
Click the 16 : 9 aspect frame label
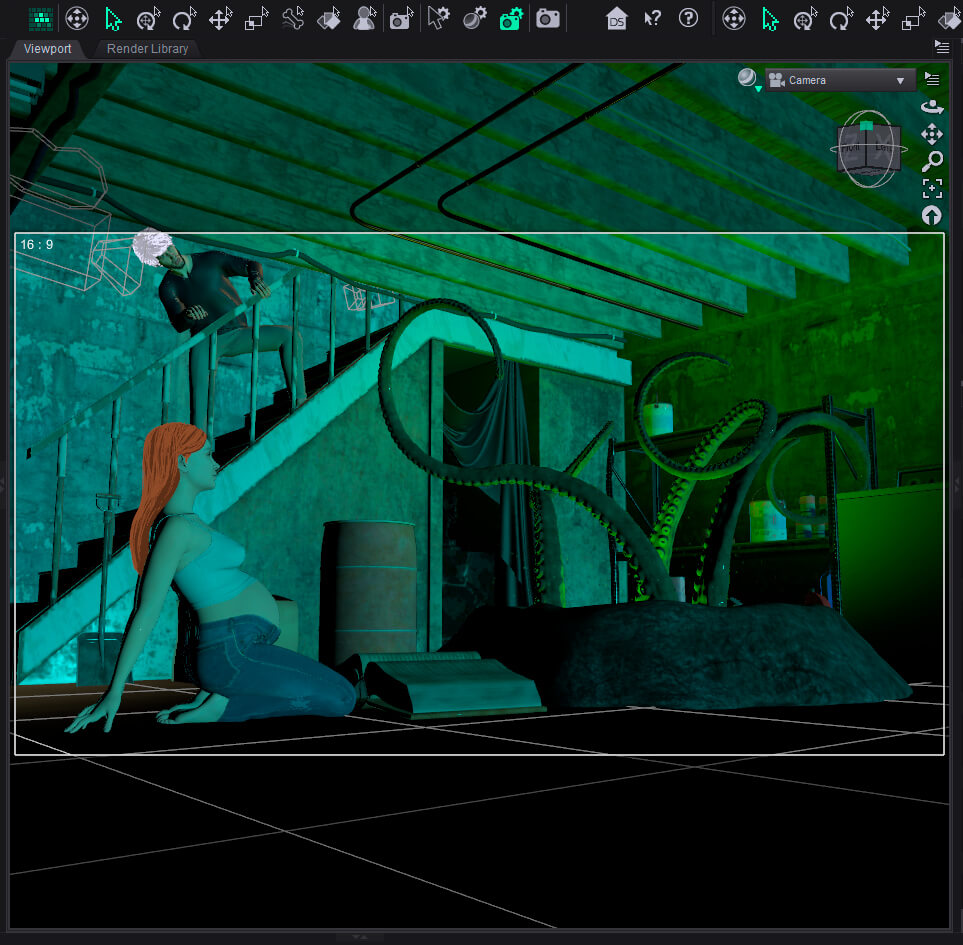coord(36,244)
